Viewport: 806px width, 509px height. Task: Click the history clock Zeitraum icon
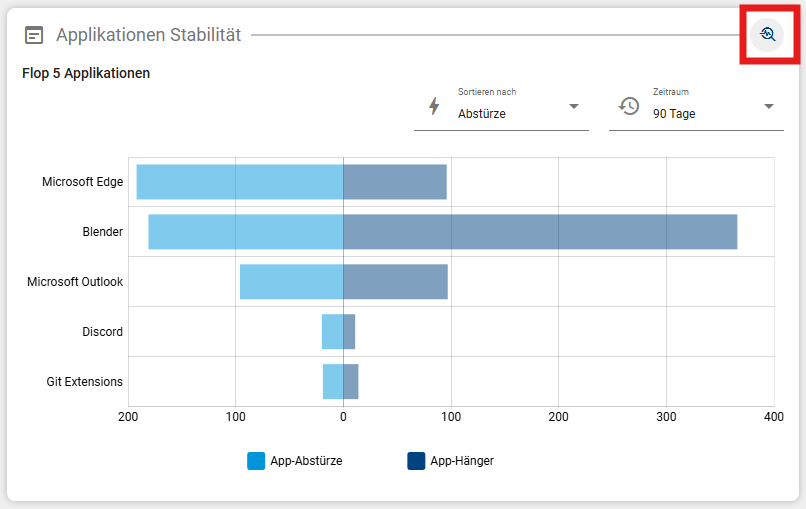pos(629,106)
